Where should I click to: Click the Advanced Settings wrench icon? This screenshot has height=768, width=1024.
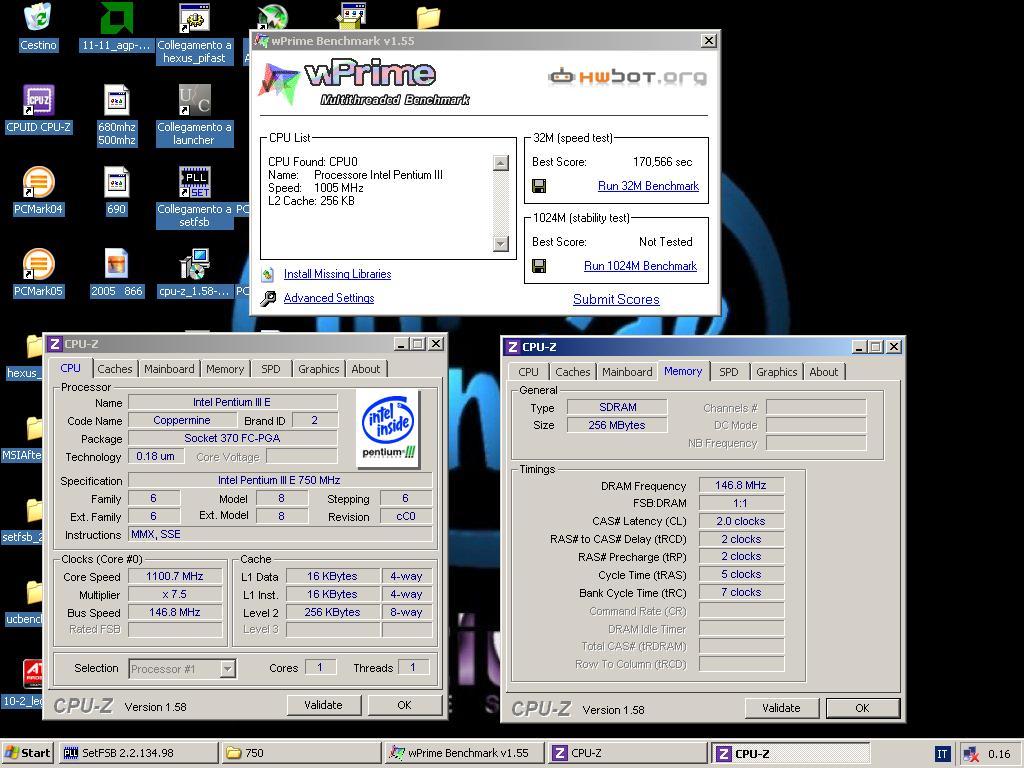(267, 298)
